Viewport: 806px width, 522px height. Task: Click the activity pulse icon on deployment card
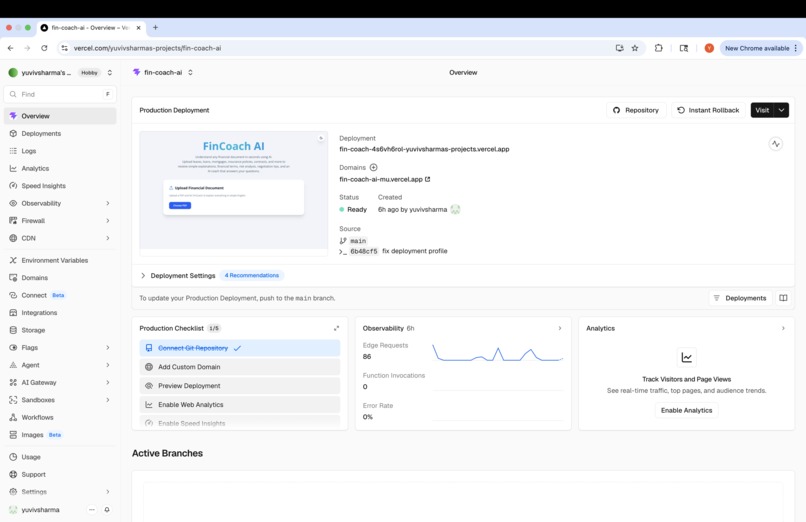click(x=776, y=144)
